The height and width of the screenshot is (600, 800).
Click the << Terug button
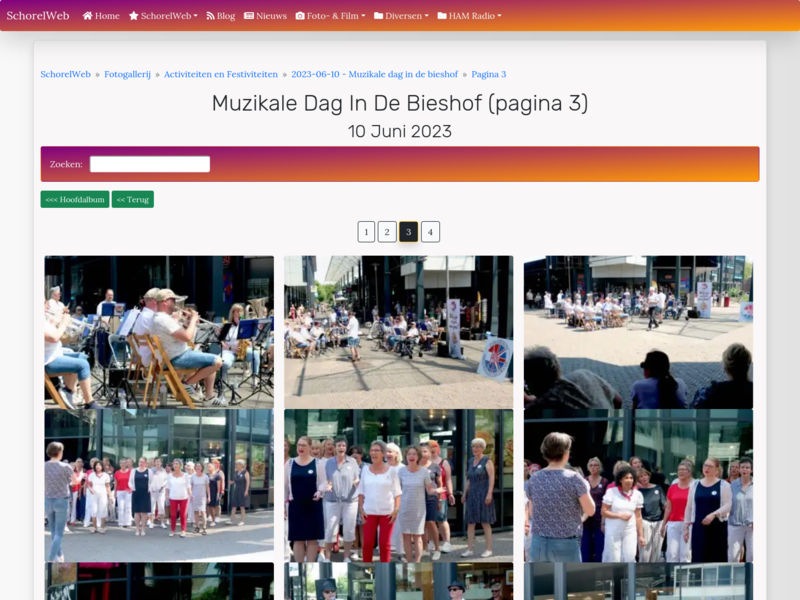133,199
